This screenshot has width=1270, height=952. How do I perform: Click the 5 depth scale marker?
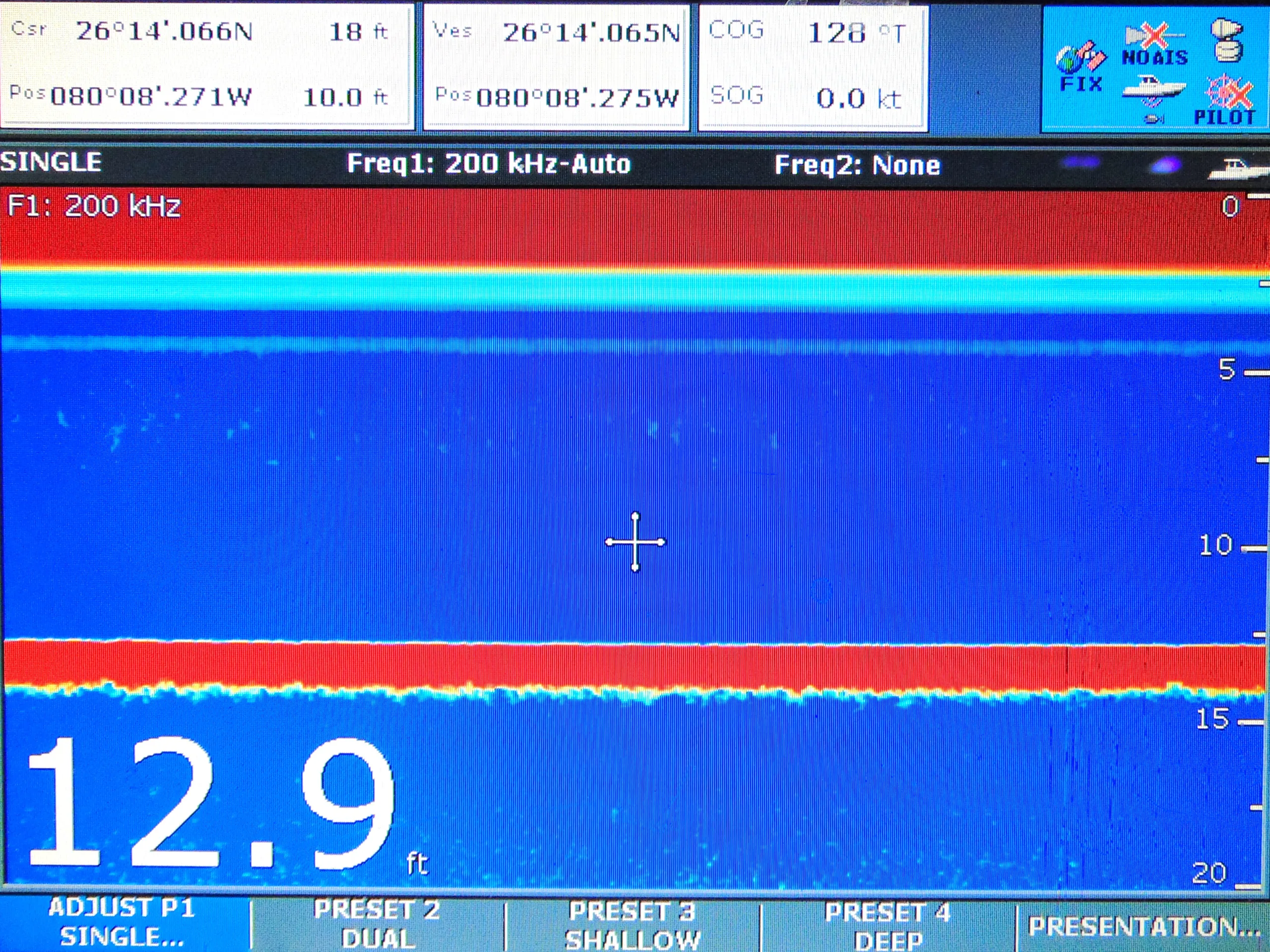tap(1226, 369)
